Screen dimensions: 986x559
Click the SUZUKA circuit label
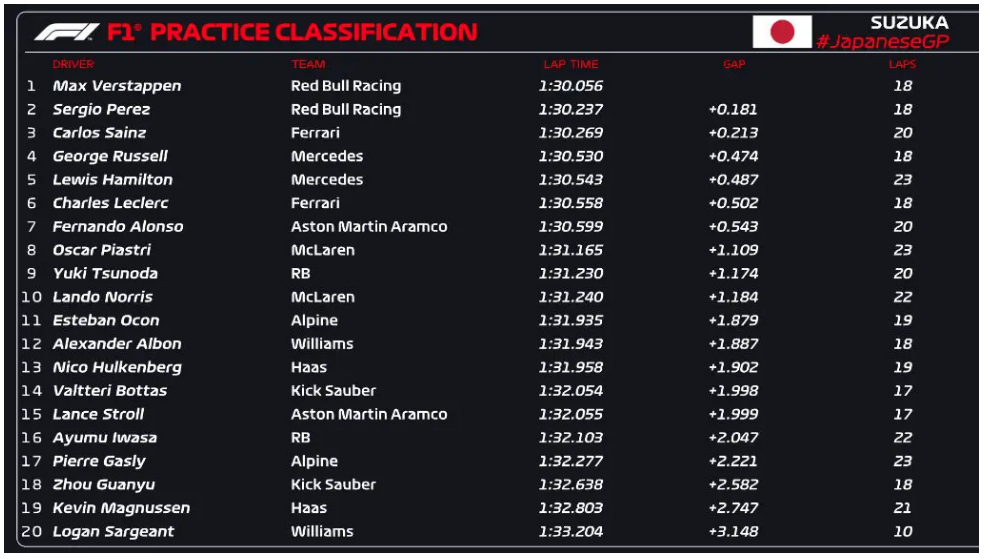[909, 22]
